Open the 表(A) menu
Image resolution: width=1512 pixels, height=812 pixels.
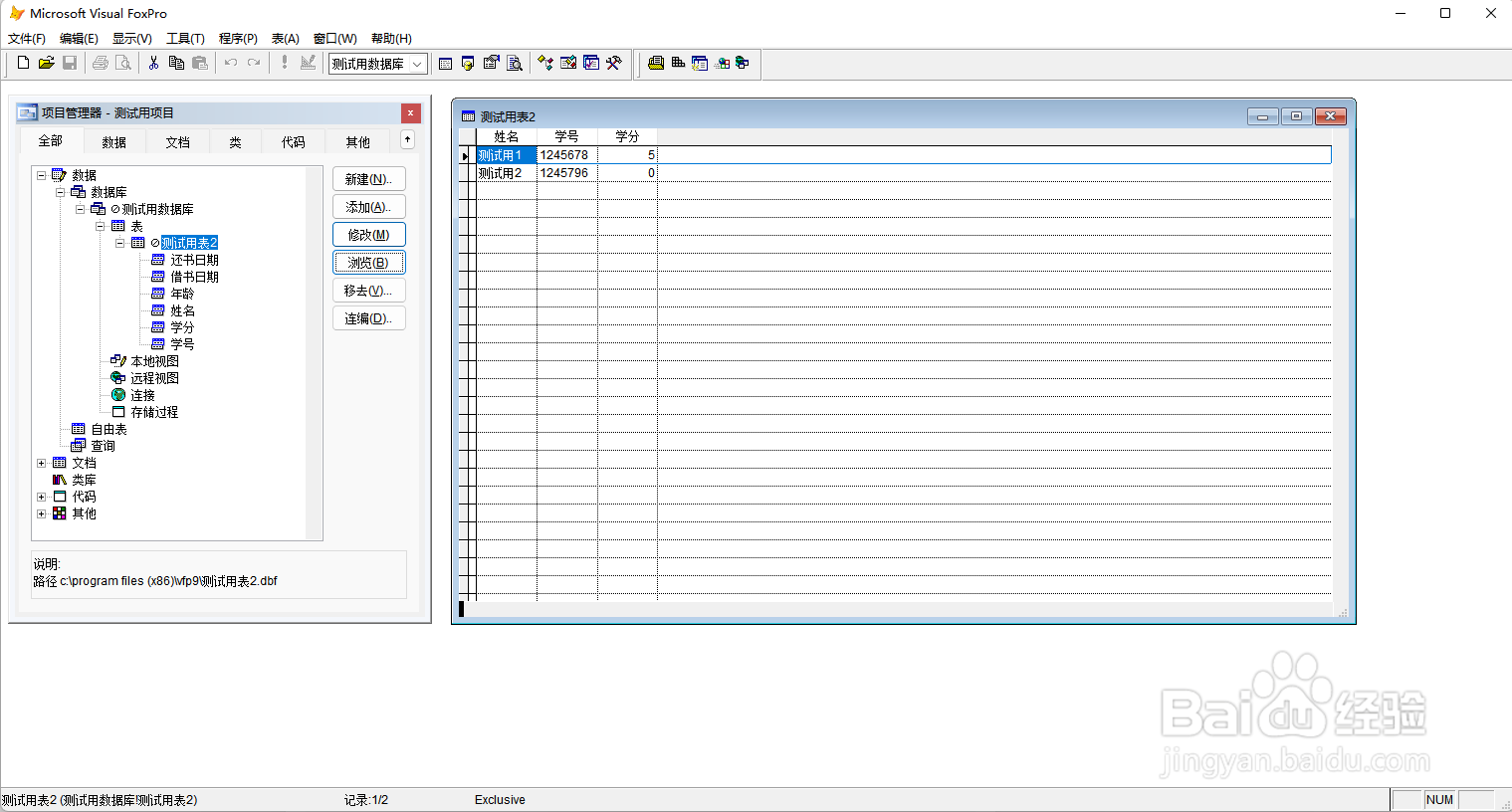pyautogui.click(x=286, y=39)
